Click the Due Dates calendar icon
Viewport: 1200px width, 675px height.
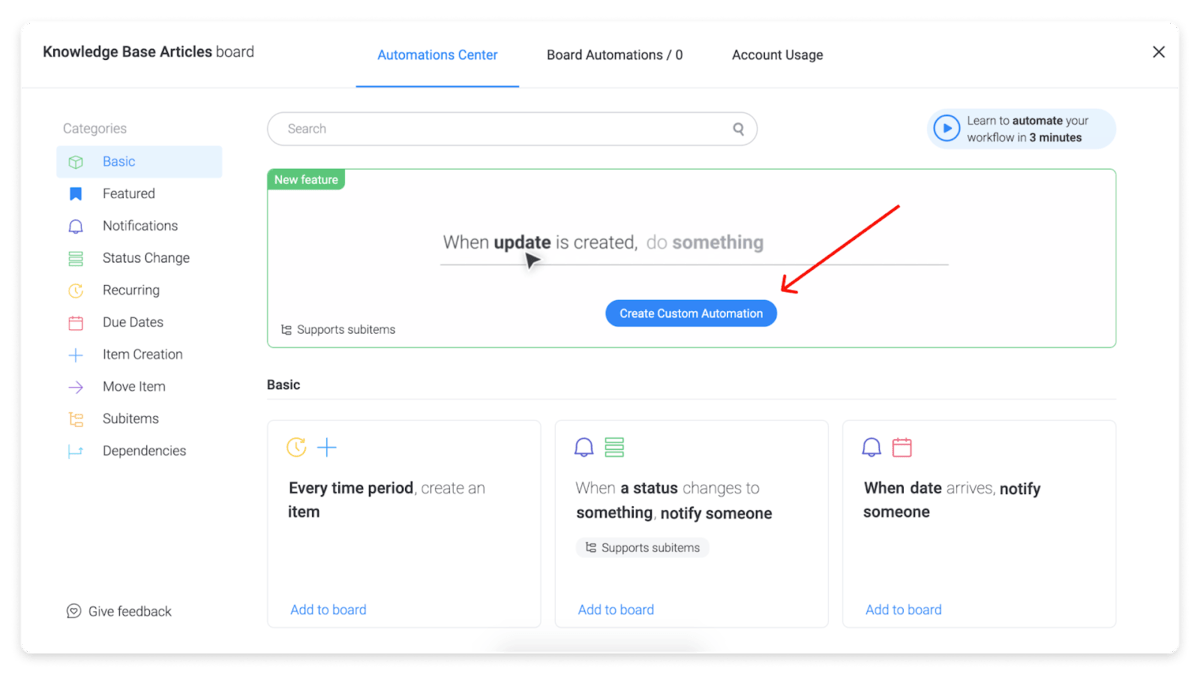point(76,322)
